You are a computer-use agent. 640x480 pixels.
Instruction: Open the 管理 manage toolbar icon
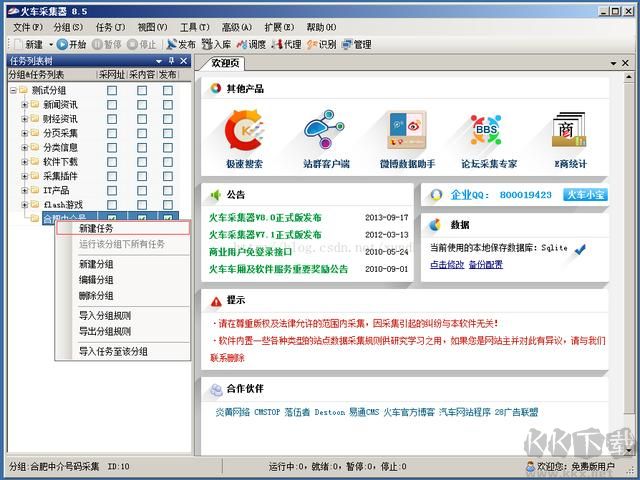click(347, 44)
